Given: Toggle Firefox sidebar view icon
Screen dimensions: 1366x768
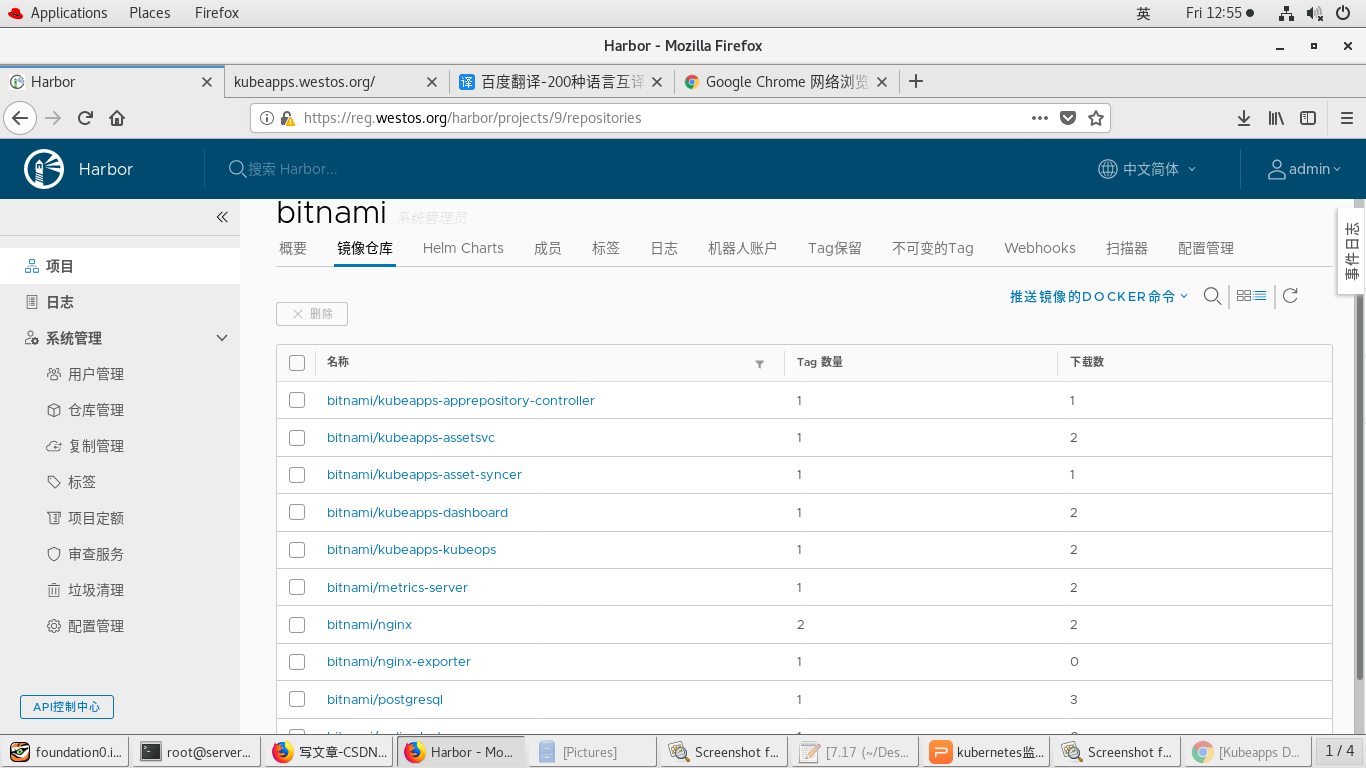Looking at the screenshot, I should tap(1308, 118).
